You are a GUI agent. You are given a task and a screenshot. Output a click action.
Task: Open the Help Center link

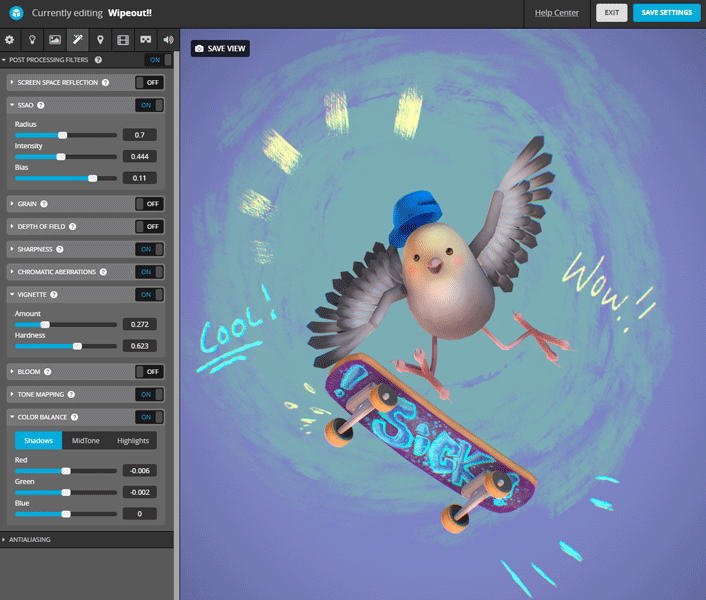click(x=557, y=13)
